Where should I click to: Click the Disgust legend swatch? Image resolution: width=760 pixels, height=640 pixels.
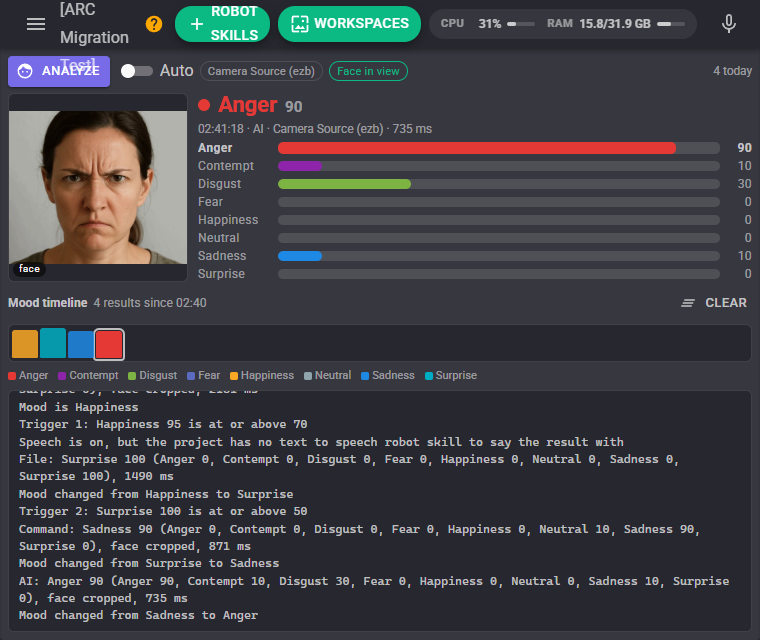(132, 376)
